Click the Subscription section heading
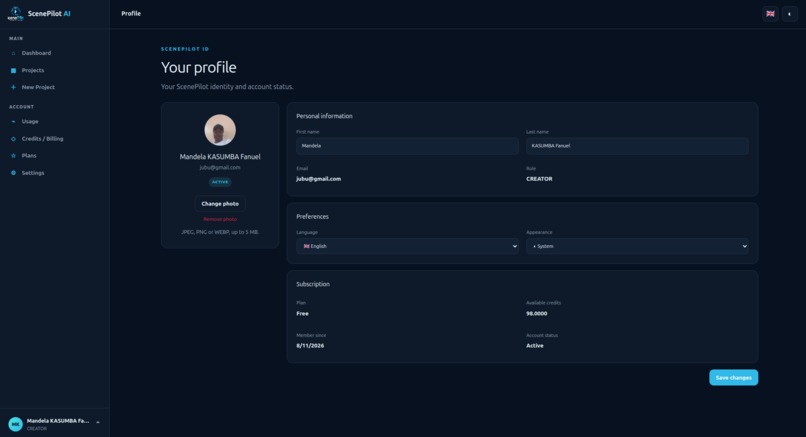806x437 pixels. [313, 284]
